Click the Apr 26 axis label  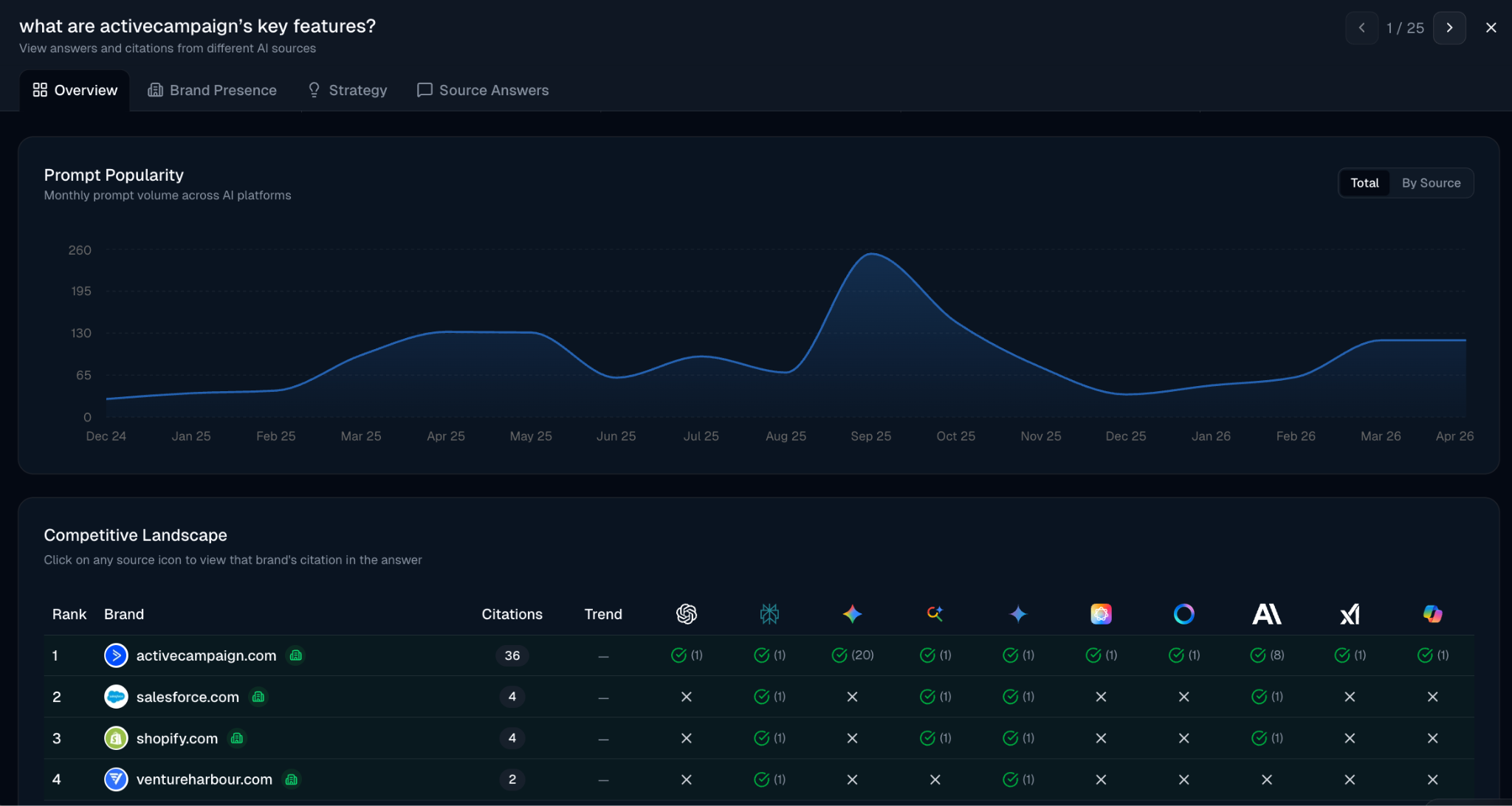click(1454, 436)
